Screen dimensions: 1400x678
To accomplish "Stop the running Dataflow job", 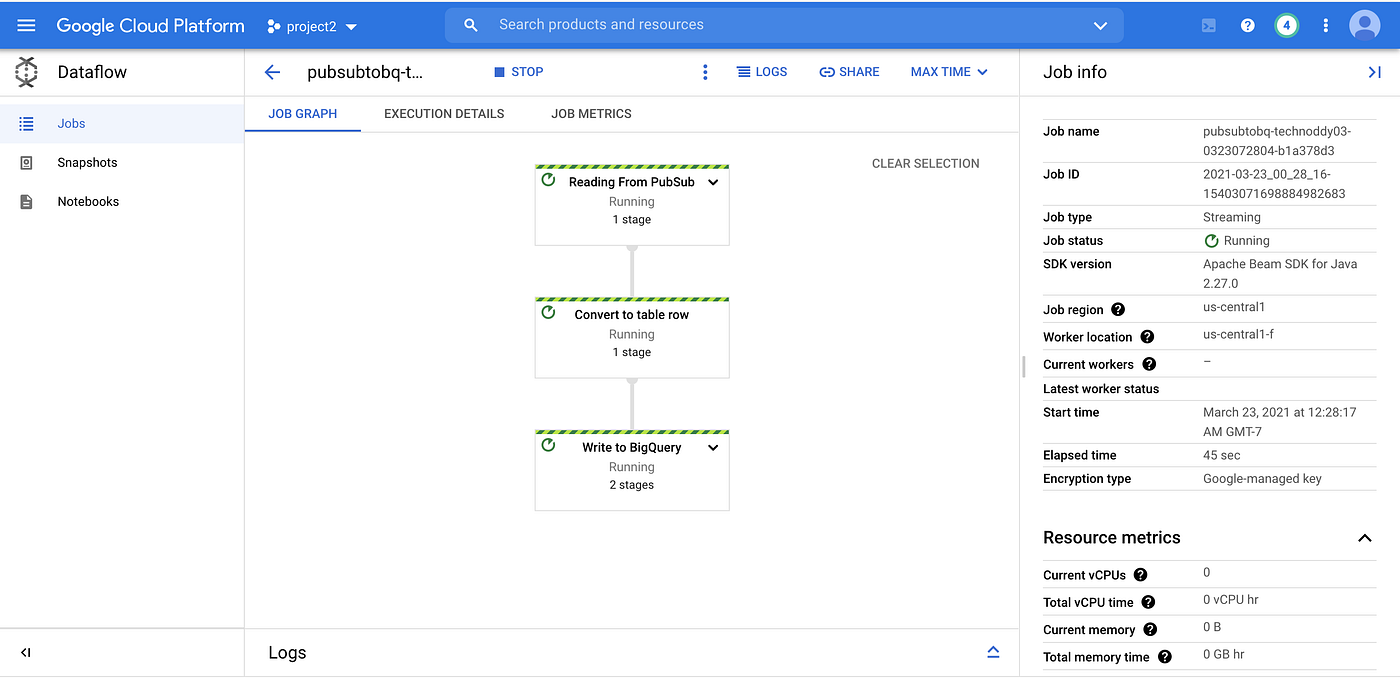I will tap(519, 72).
